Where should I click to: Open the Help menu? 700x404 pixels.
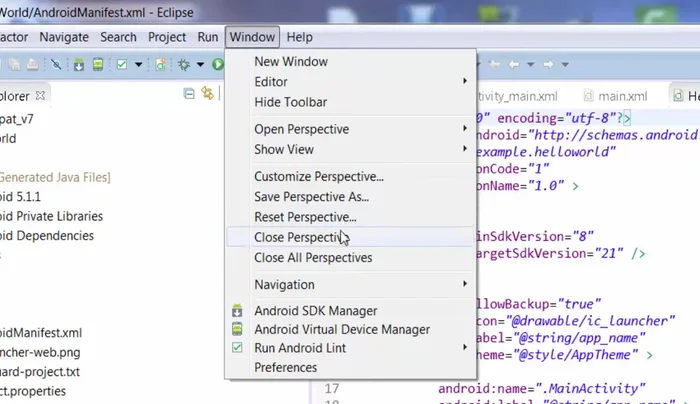(300, 37)
